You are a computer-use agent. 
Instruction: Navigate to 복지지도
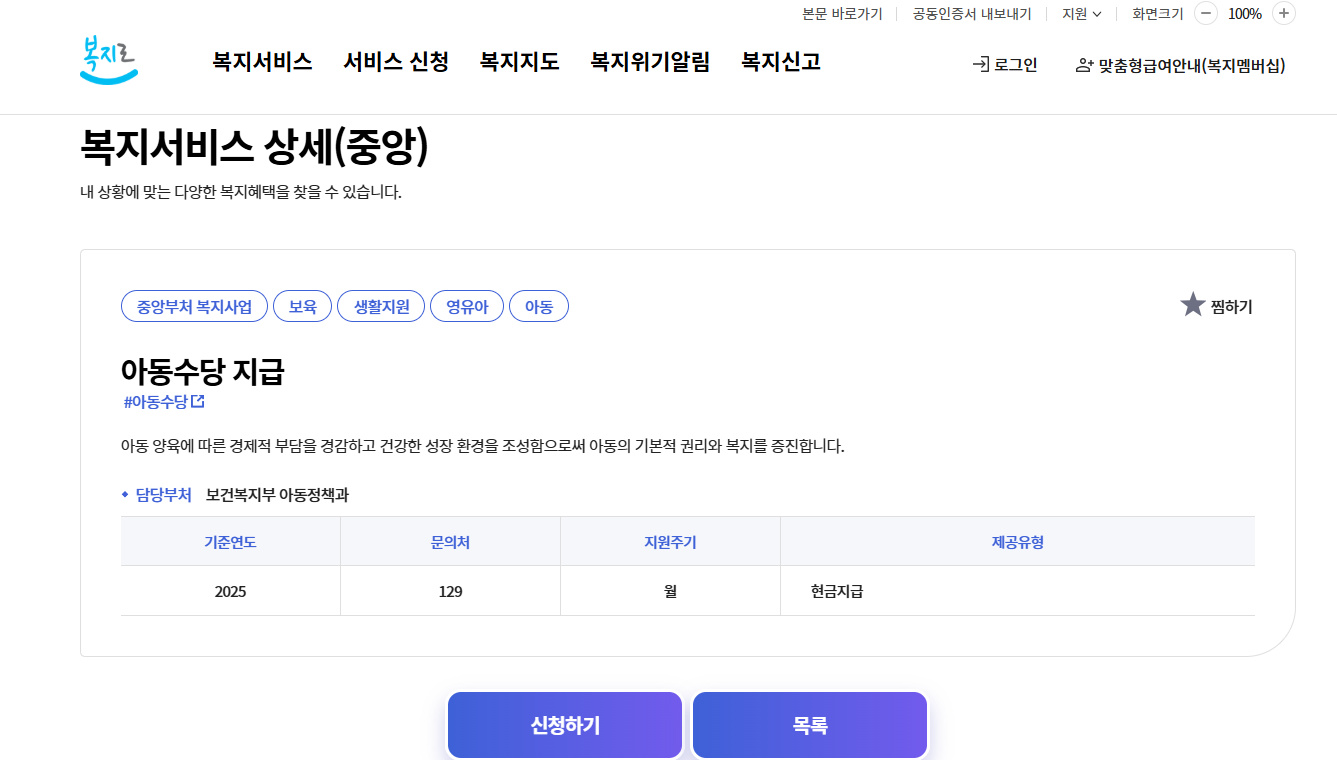tap(519, 61)
